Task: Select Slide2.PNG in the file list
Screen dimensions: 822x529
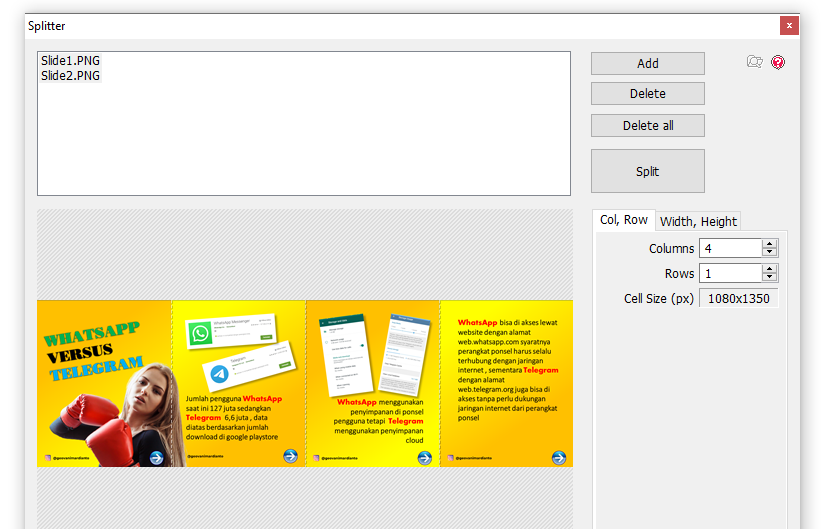Action: pos(70,76)
